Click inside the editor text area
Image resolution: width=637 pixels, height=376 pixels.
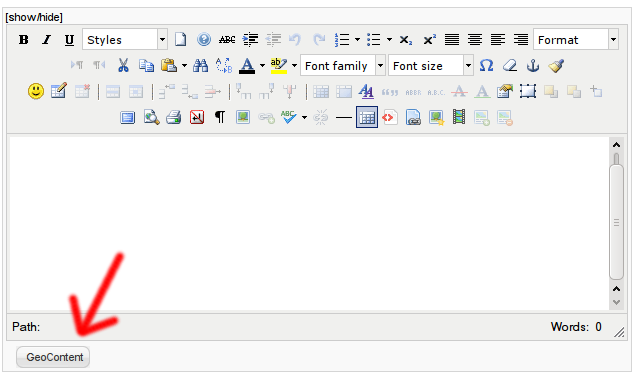pyautogui.click(x=309, y=223)
